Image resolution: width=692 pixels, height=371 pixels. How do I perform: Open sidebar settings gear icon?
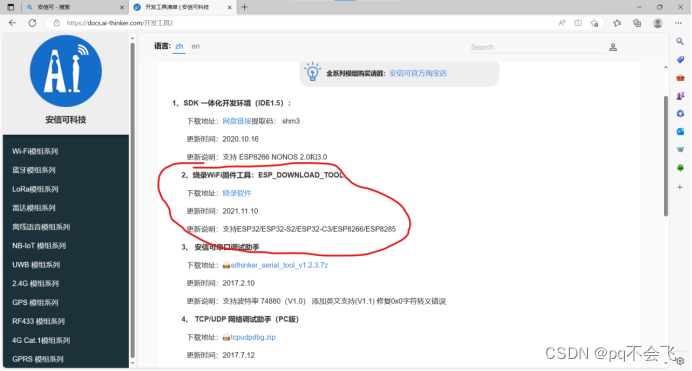680,360
